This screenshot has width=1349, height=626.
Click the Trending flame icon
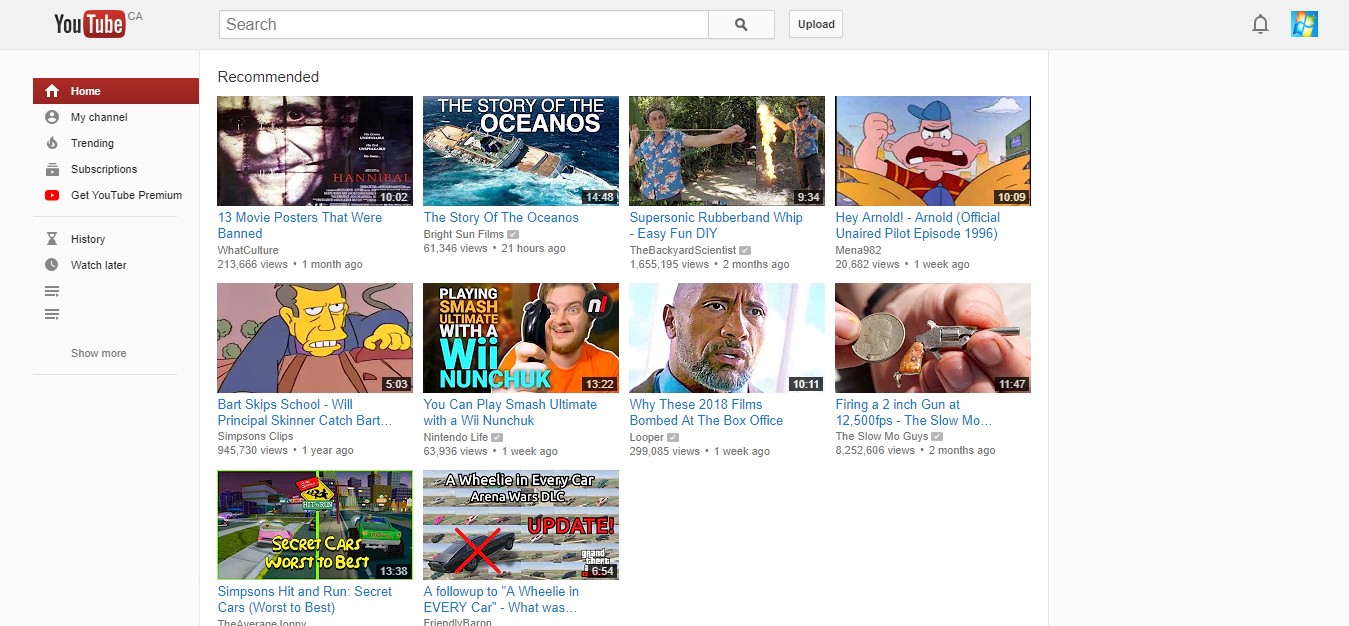[52, 143]
